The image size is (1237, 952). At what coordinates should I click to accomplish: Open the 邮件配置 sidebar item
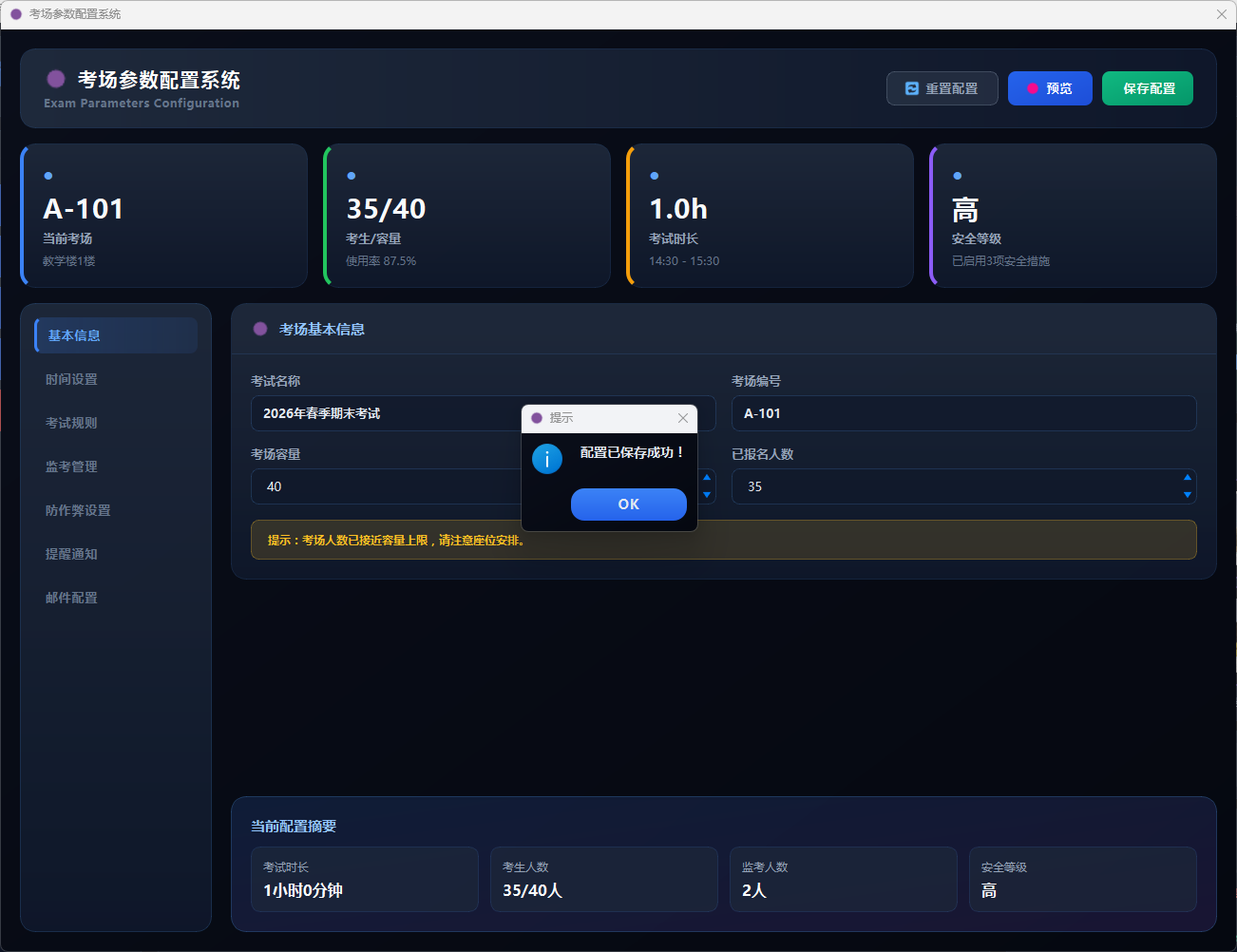(116, 598)
